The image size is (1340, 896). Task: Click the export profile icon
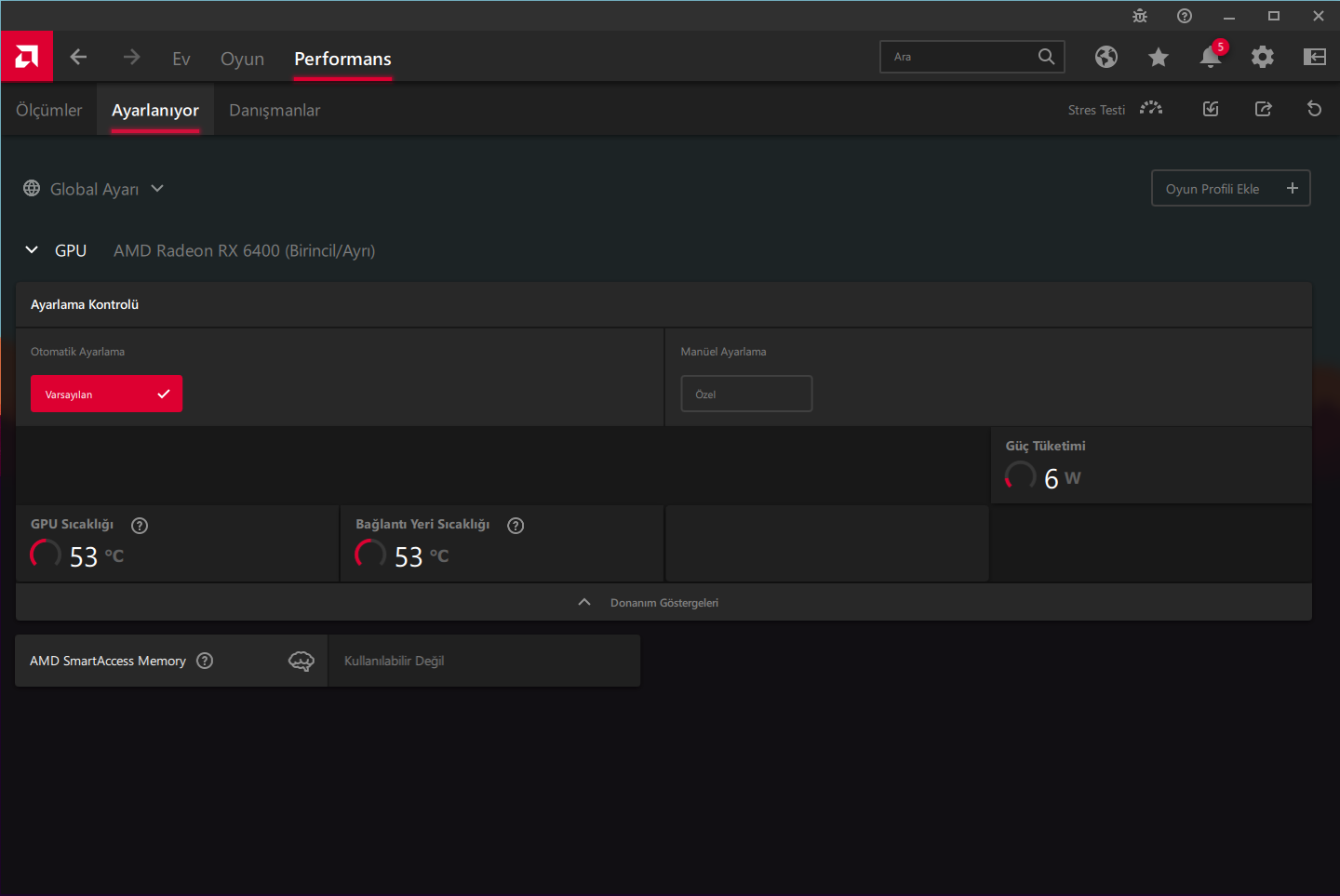point(1263,109)
